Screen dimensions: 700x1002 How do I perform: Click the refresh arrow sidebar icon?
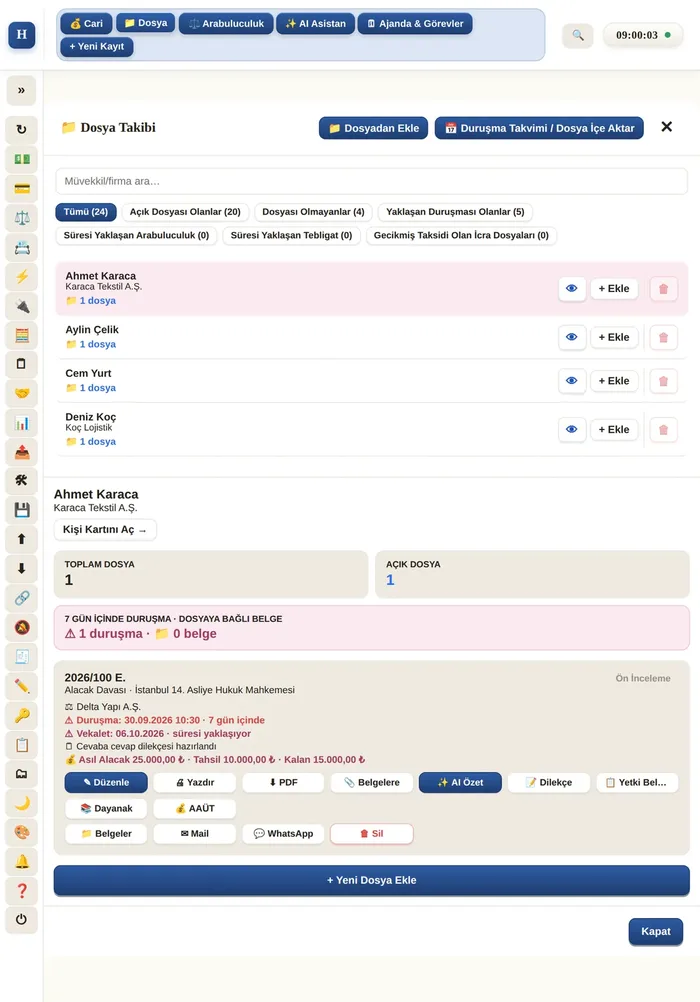tap(22, 129)
